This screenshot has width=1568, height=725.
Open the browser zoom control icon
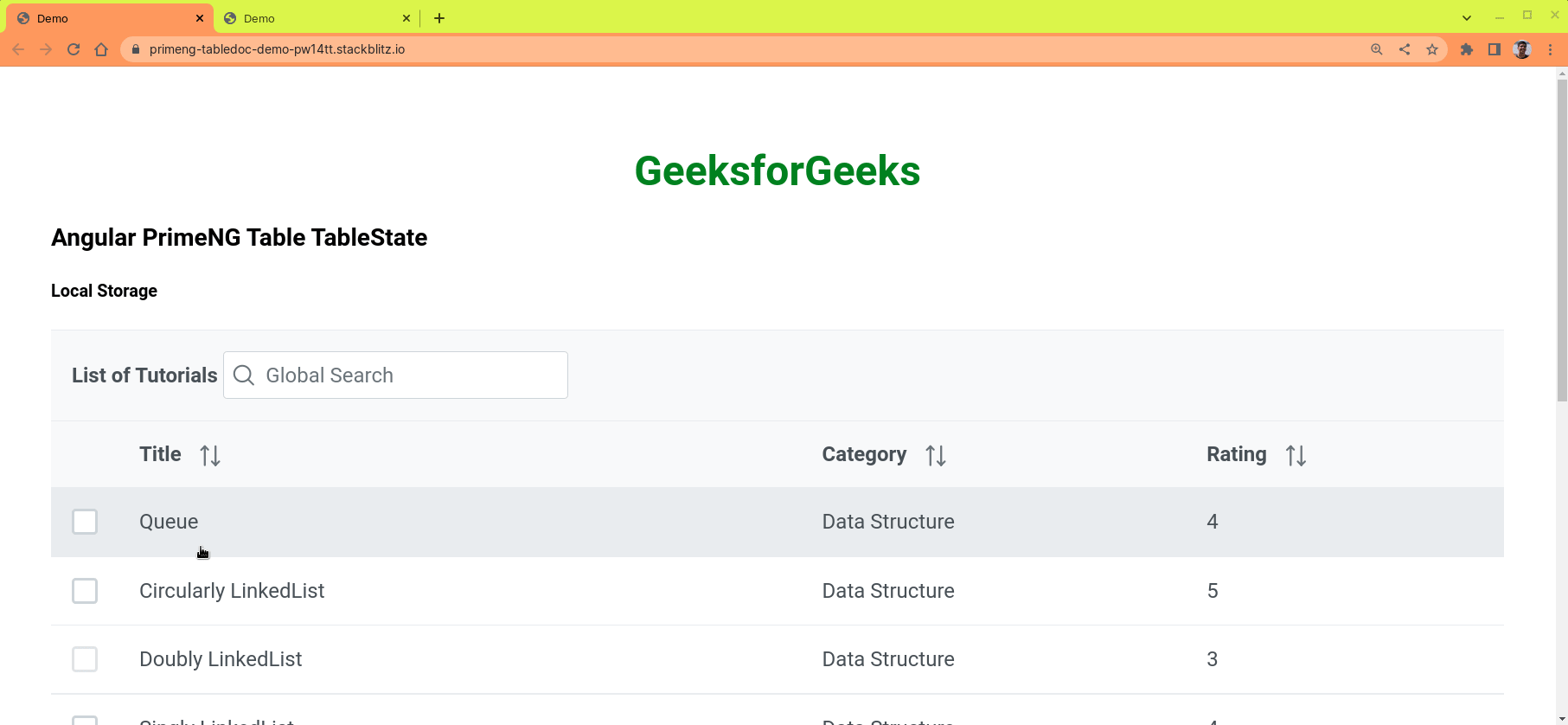[1377, 49]
